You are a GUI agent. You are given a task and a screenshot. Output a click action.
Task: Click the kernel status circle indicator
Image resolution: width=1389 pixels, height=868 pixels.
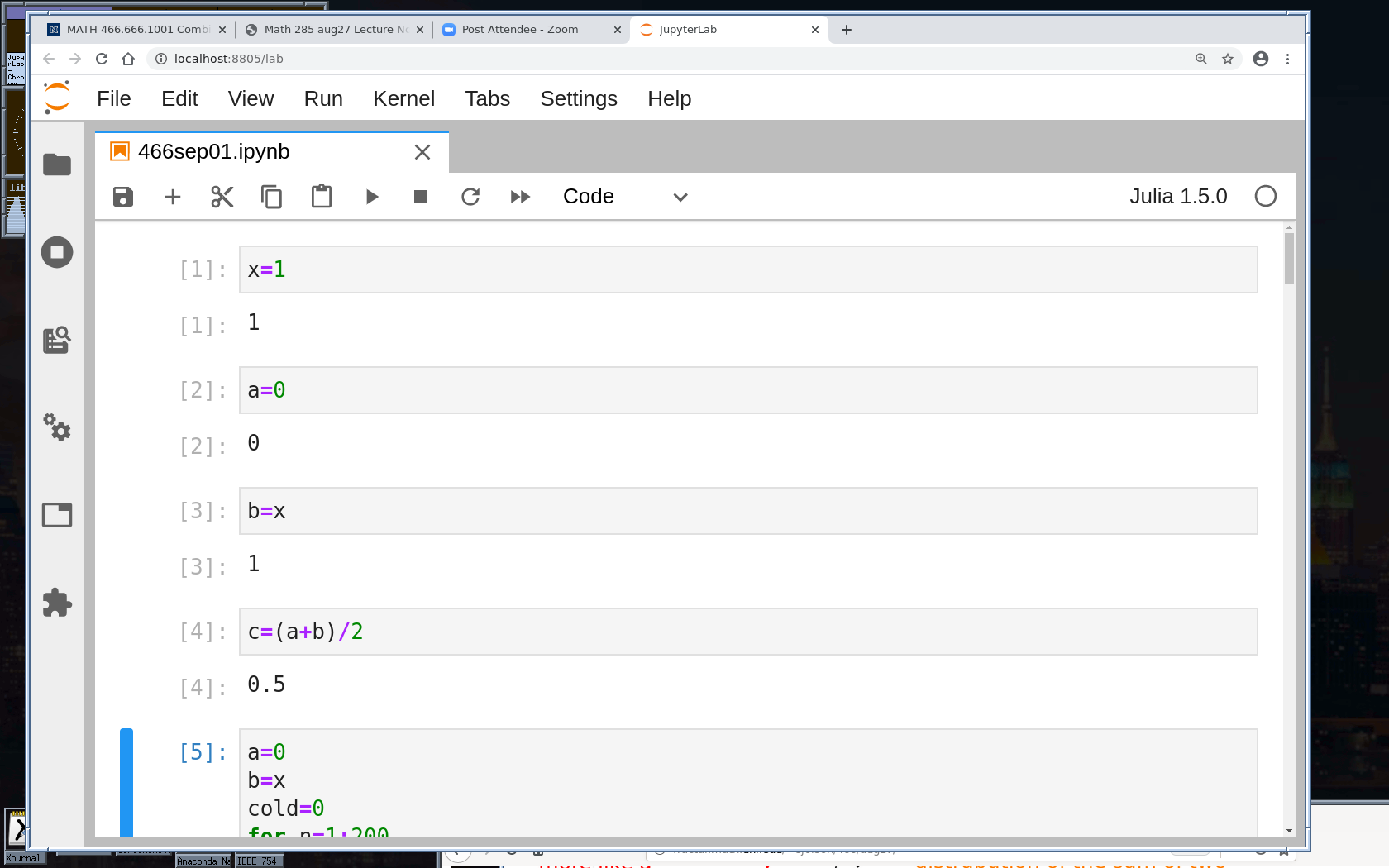1265,197
